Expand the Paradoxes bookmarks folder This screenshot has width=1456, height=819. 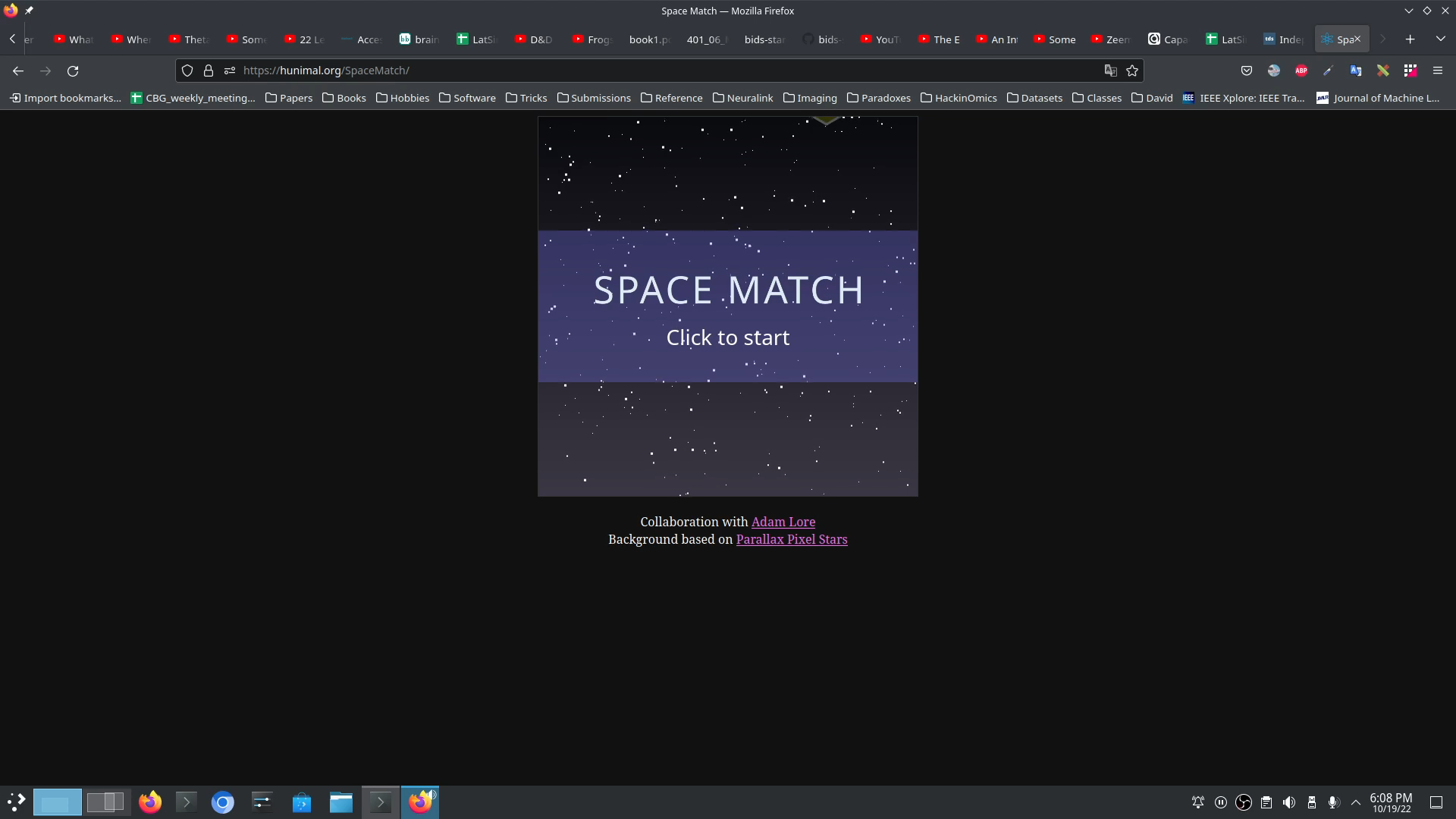[879, 98]
